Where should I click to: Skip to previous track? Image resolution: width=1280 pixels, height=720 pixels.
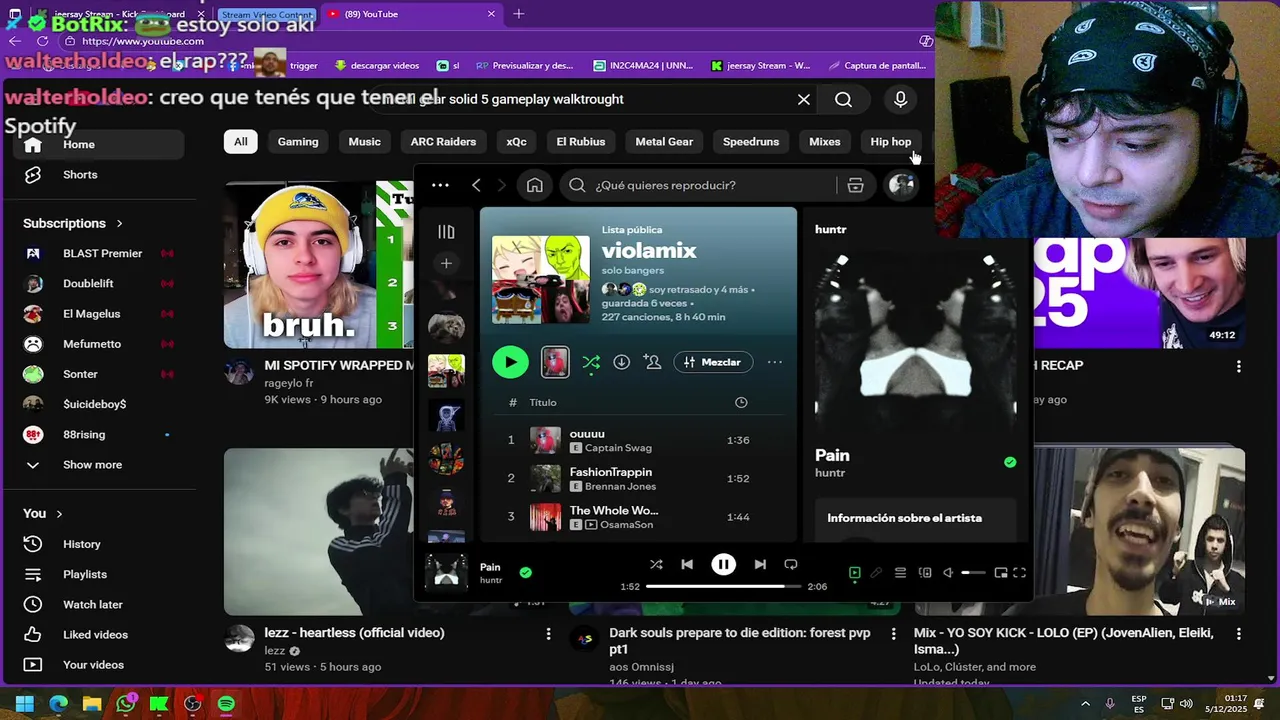687,564
